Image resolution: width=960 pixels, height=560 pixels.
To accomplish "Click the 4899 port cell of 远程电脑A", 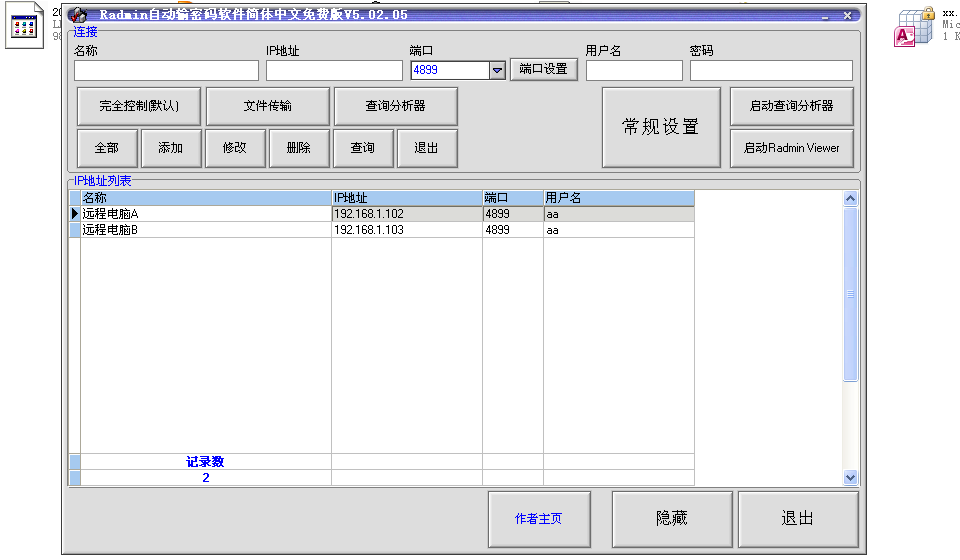I will 513,214.
